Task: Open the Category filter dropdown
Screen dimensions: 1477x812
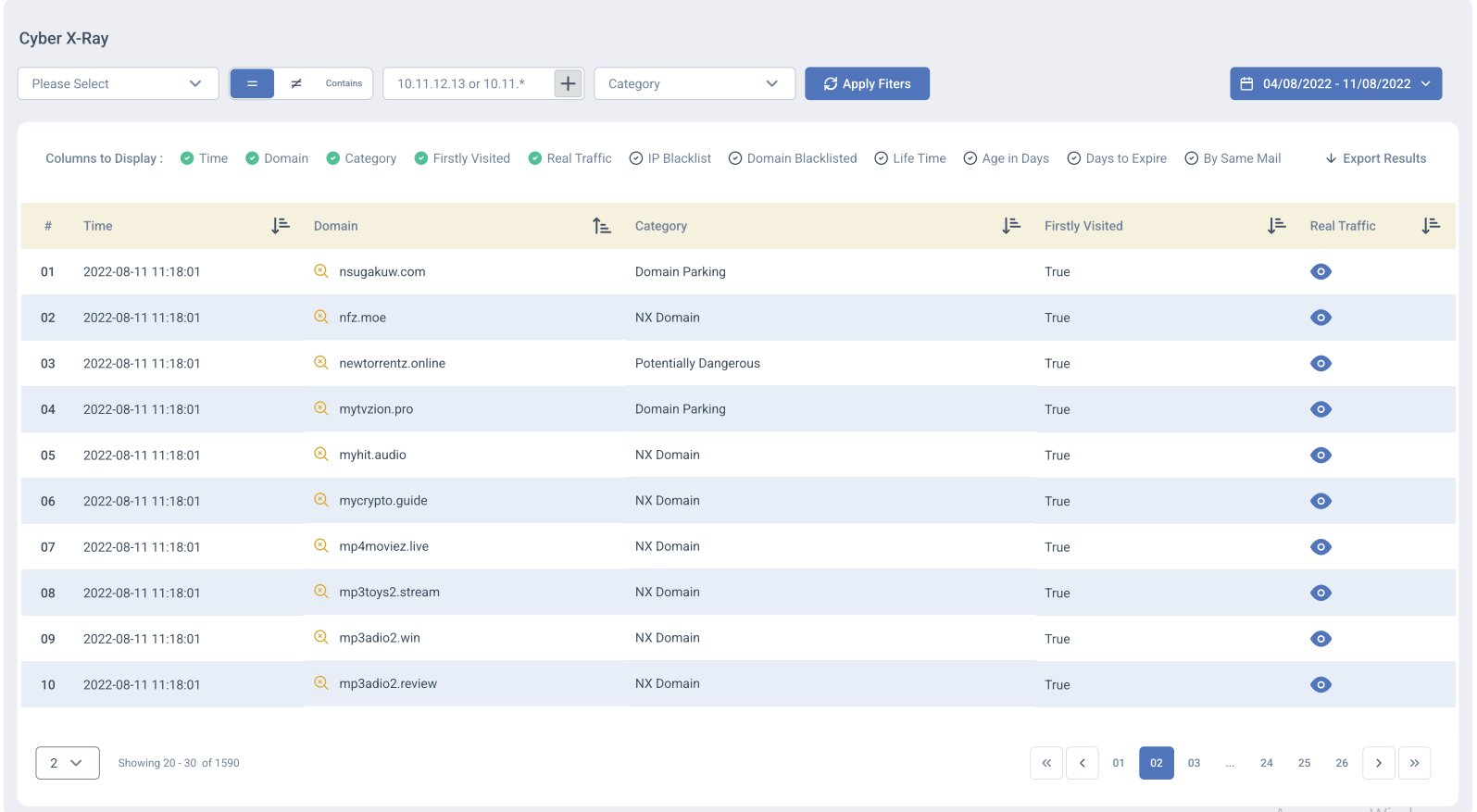Action: 695,83
